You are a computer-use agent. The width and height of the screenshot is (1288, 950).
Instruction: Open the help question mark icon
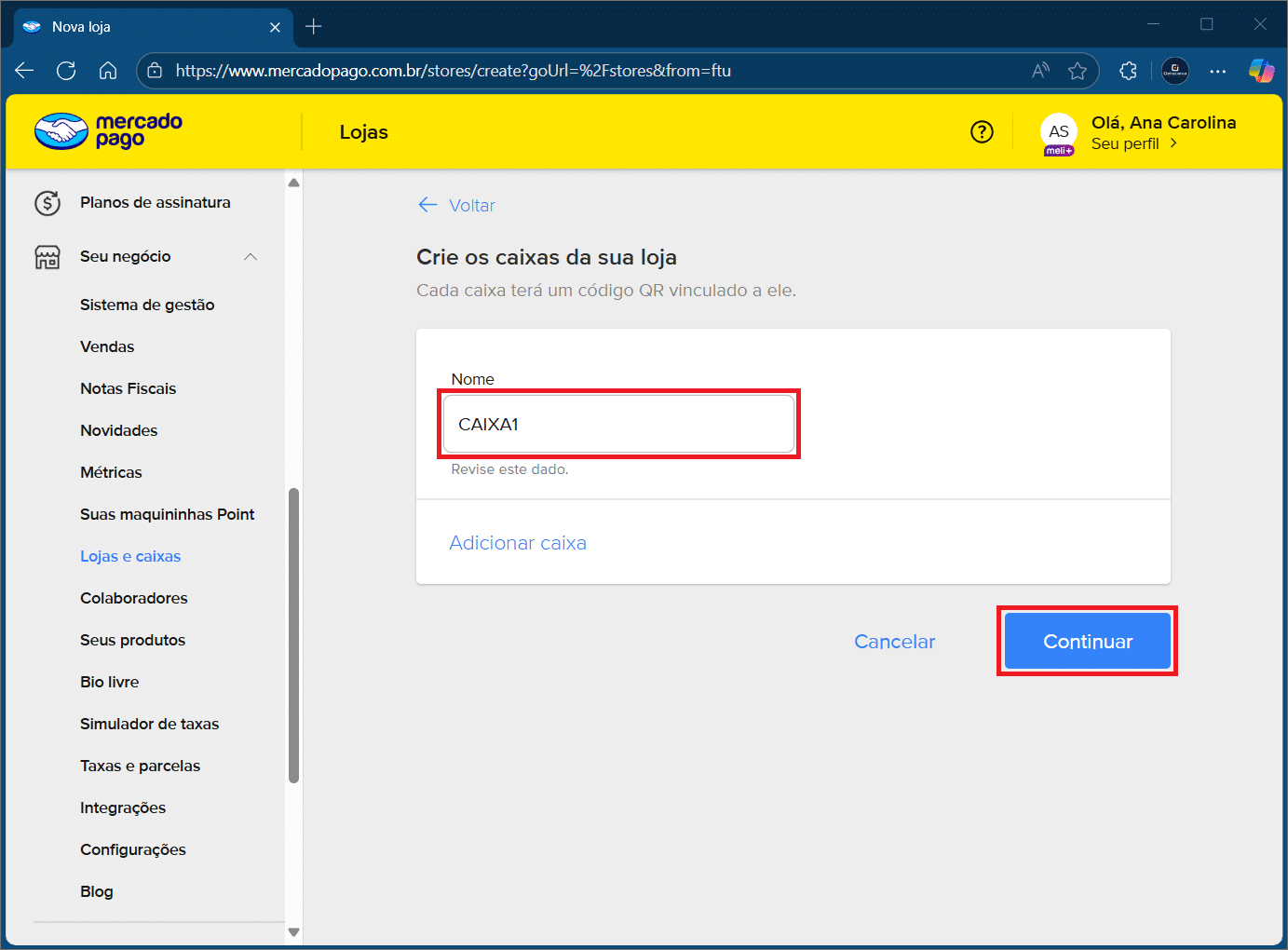[x=982, y=132]
